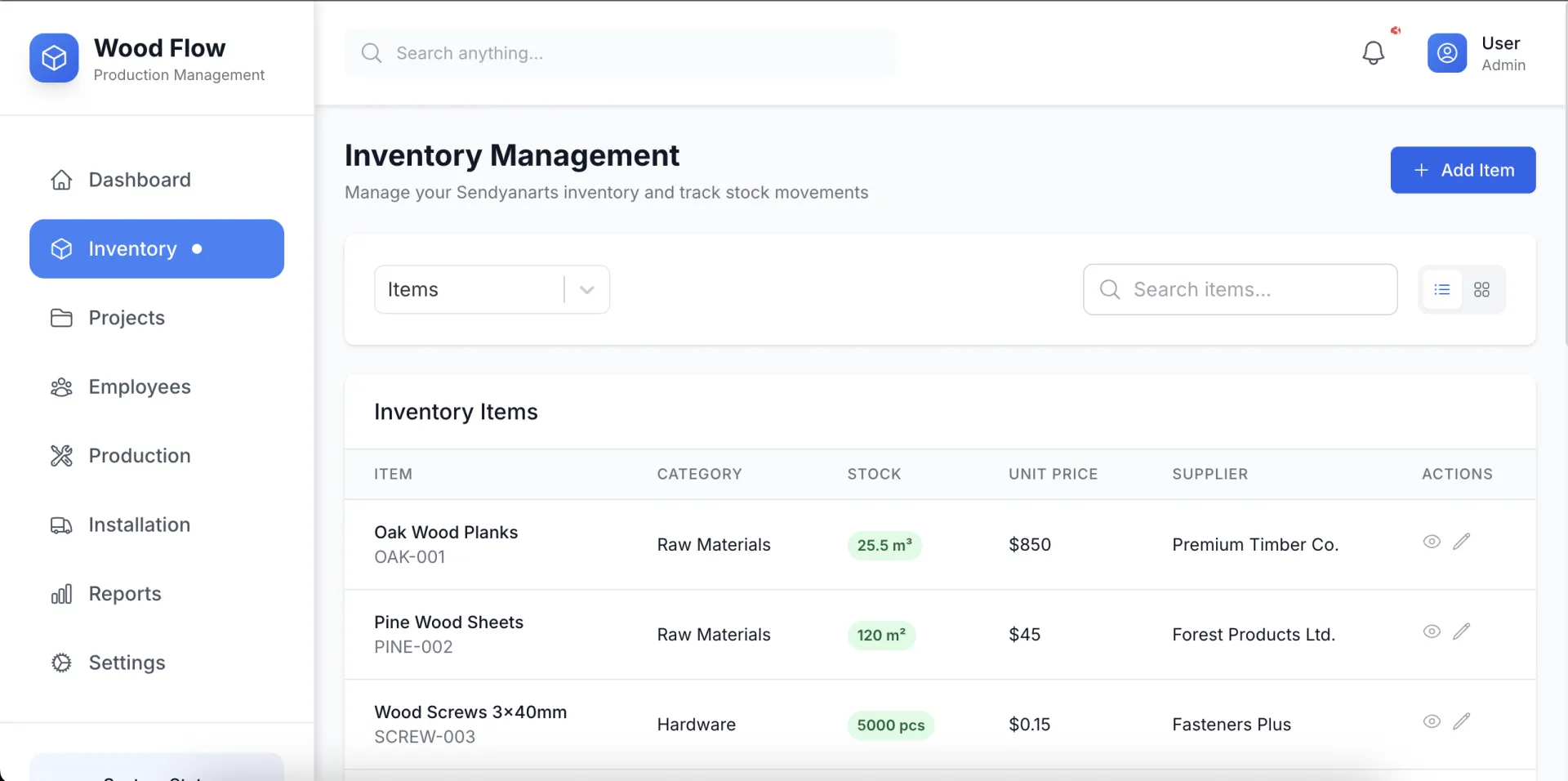Open Employees section
Viewport: 1568px width, 781px height.
tap(157, 386)
